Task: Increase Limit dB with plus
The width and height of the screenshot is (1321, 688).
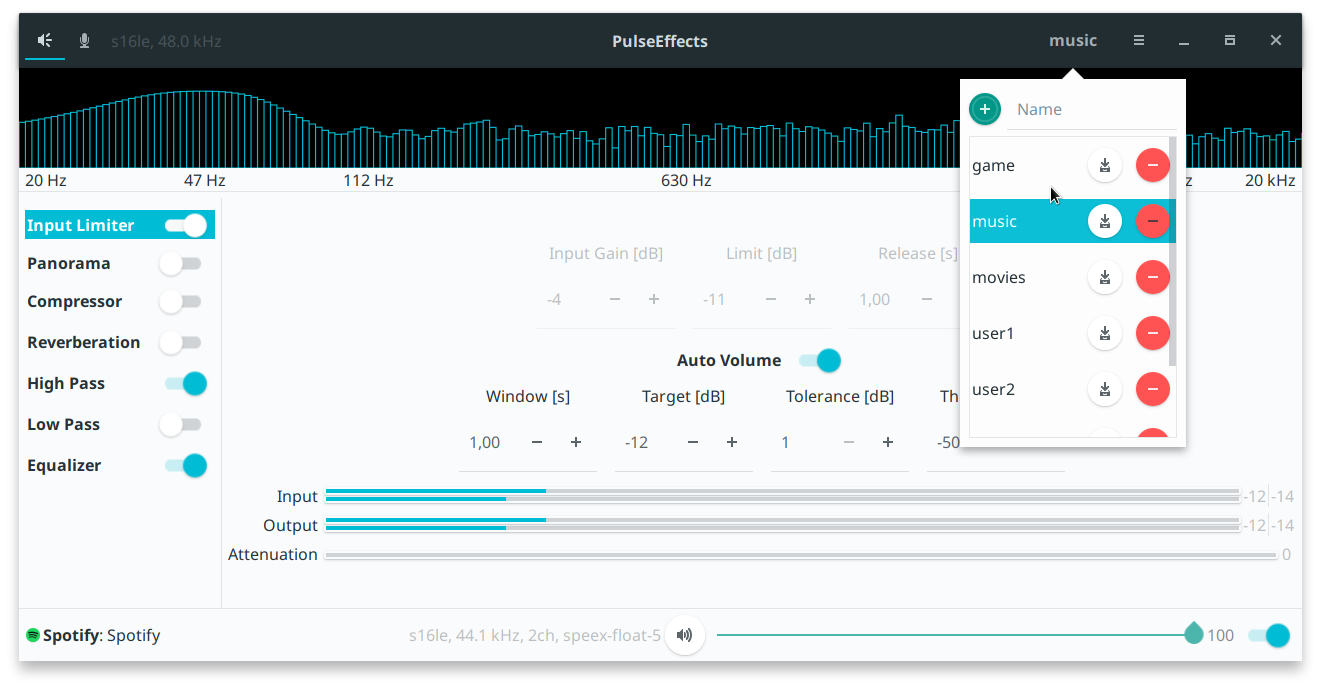Action: (x=810, y=299)
